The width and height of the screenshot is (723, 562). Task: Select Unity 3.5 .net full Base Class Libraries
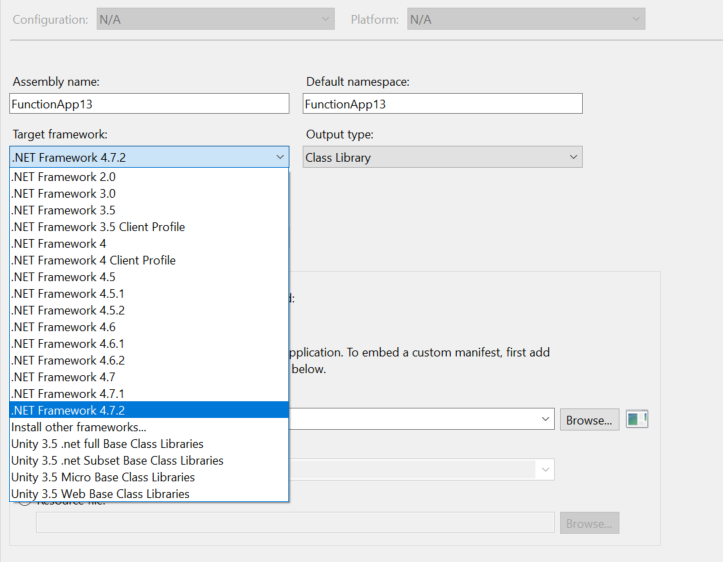tap(149, 444)
